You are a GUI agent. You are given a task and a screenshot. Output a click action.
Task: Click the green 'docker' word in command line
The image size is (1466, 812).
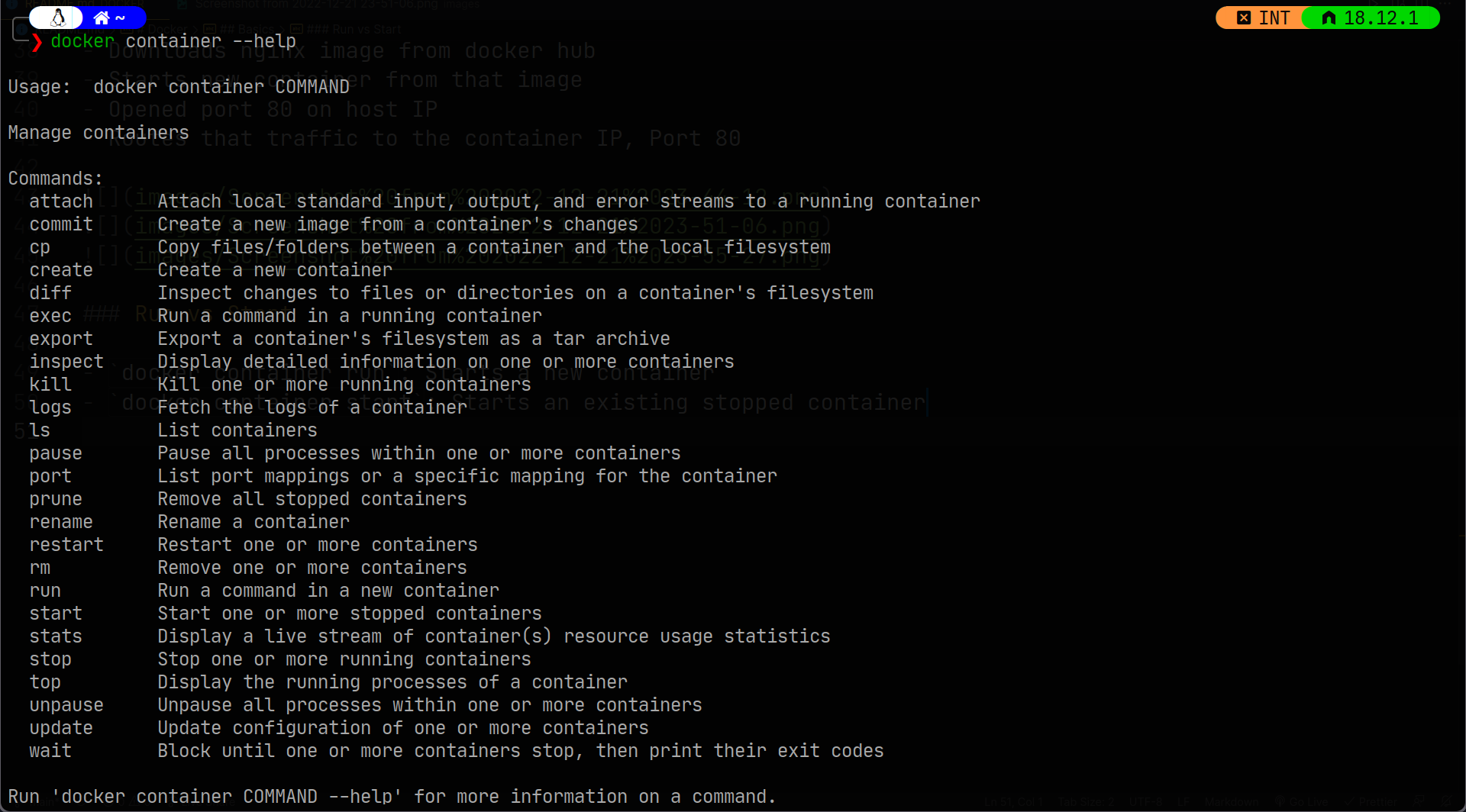pos(82,41)
